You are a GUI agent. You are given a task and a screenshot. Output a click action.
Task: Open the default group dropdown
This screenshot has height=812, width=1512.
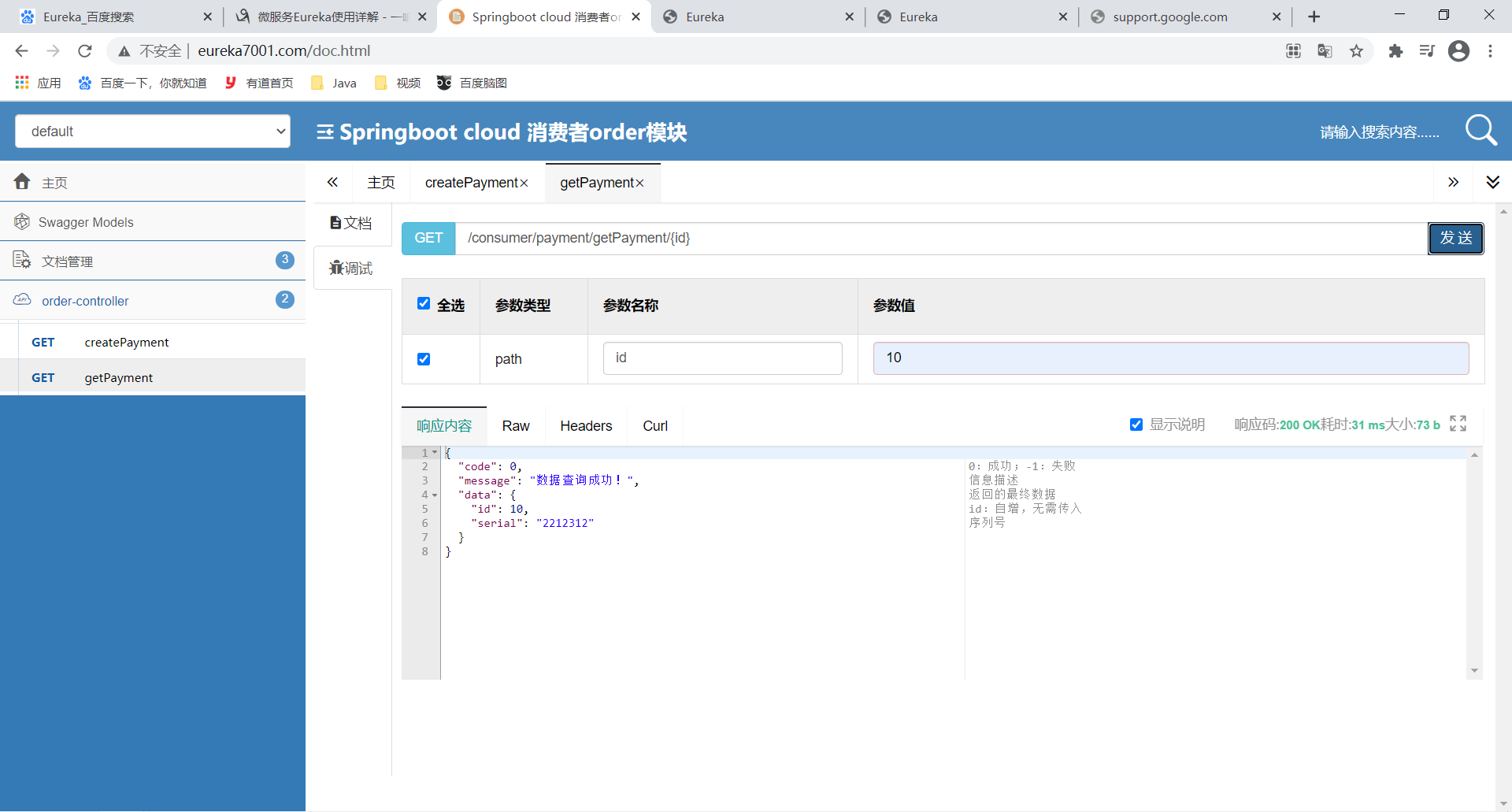(153, 131)
